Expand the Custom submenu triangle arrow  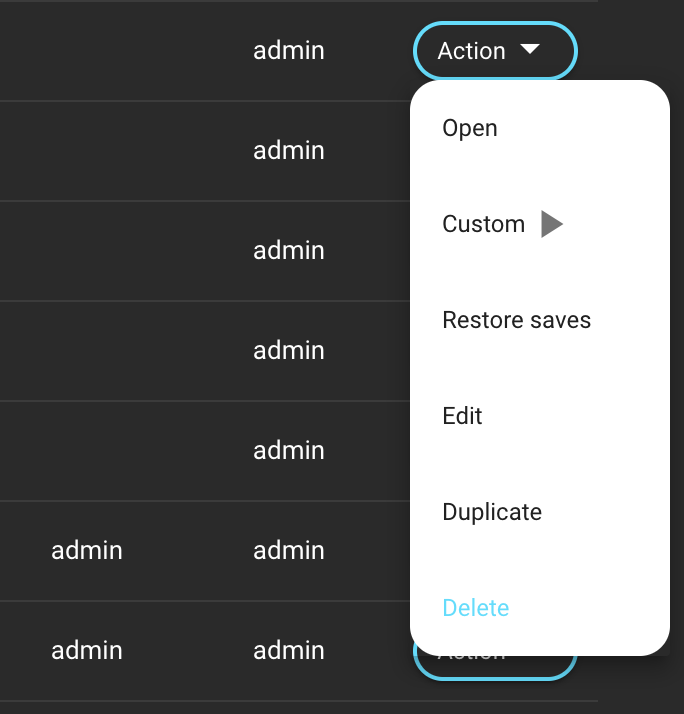coord(552,224)
